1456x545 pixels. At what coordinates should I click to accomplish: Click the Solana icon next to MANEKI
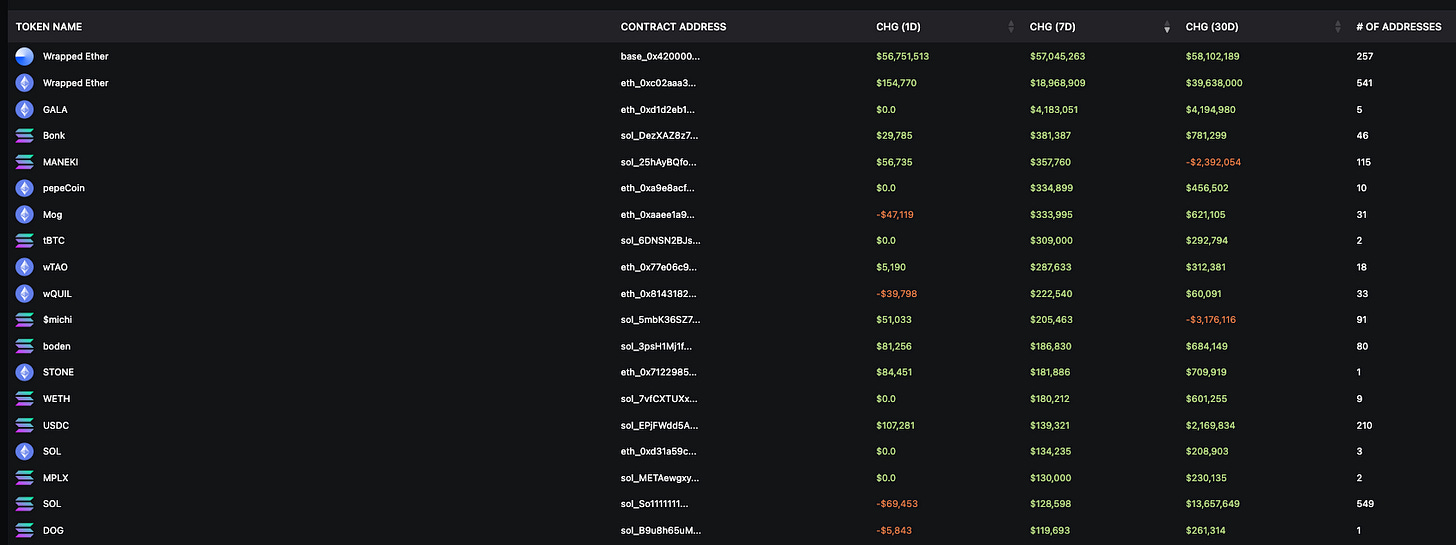25,162
